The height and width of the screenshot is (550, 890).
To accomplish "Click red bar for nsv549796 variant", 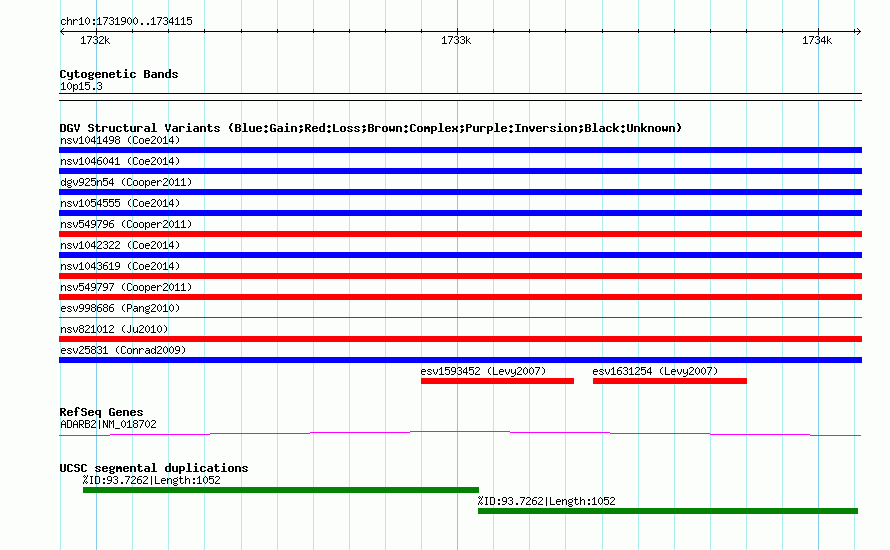I will coord(460,234).
